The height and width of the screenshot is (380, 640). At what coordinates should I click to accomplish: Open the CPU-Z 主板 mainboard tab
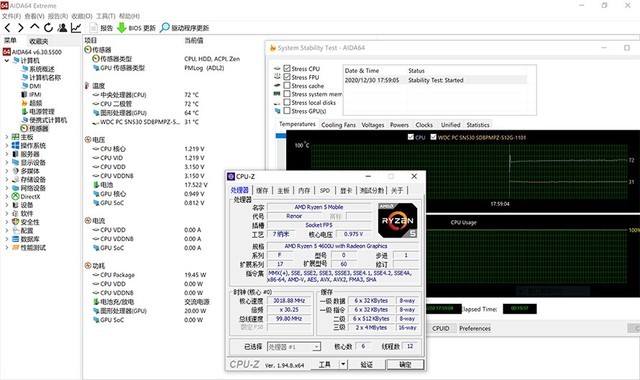(283, 191)
